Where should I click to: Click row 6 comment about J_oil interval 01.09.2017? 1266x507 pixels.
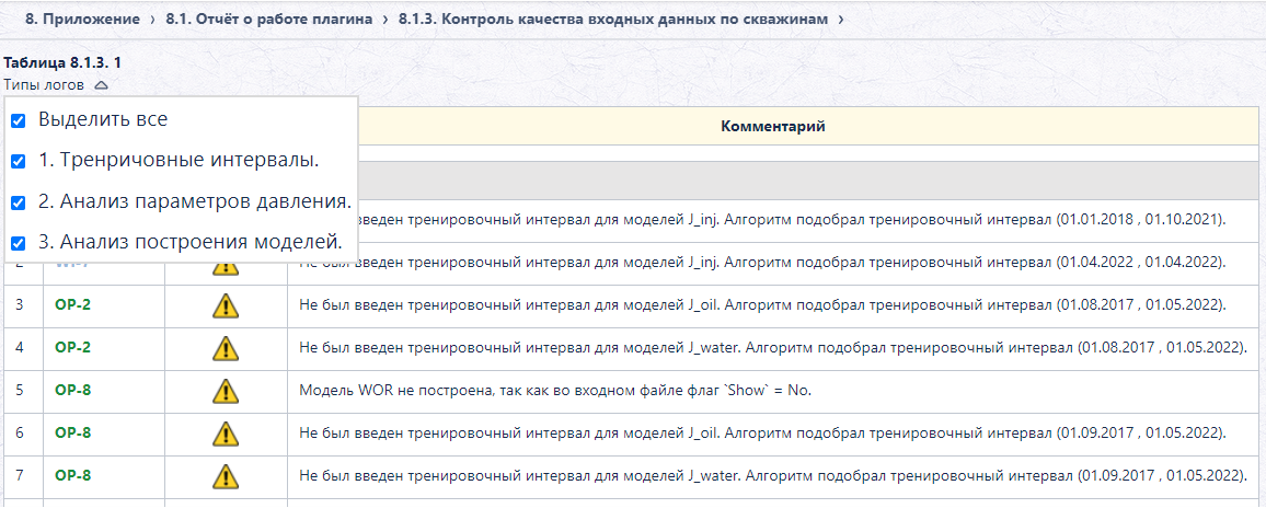point(763,434)
